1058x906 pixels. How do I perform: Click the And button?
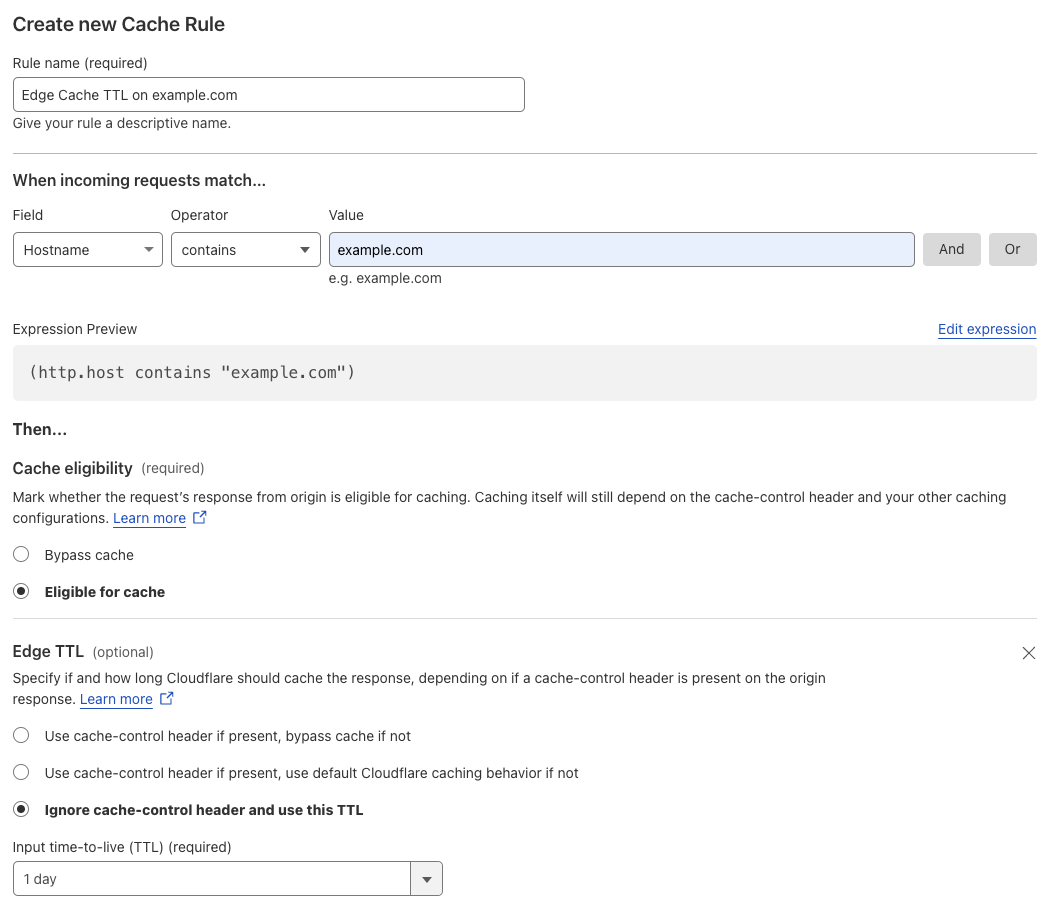point(951,249)
